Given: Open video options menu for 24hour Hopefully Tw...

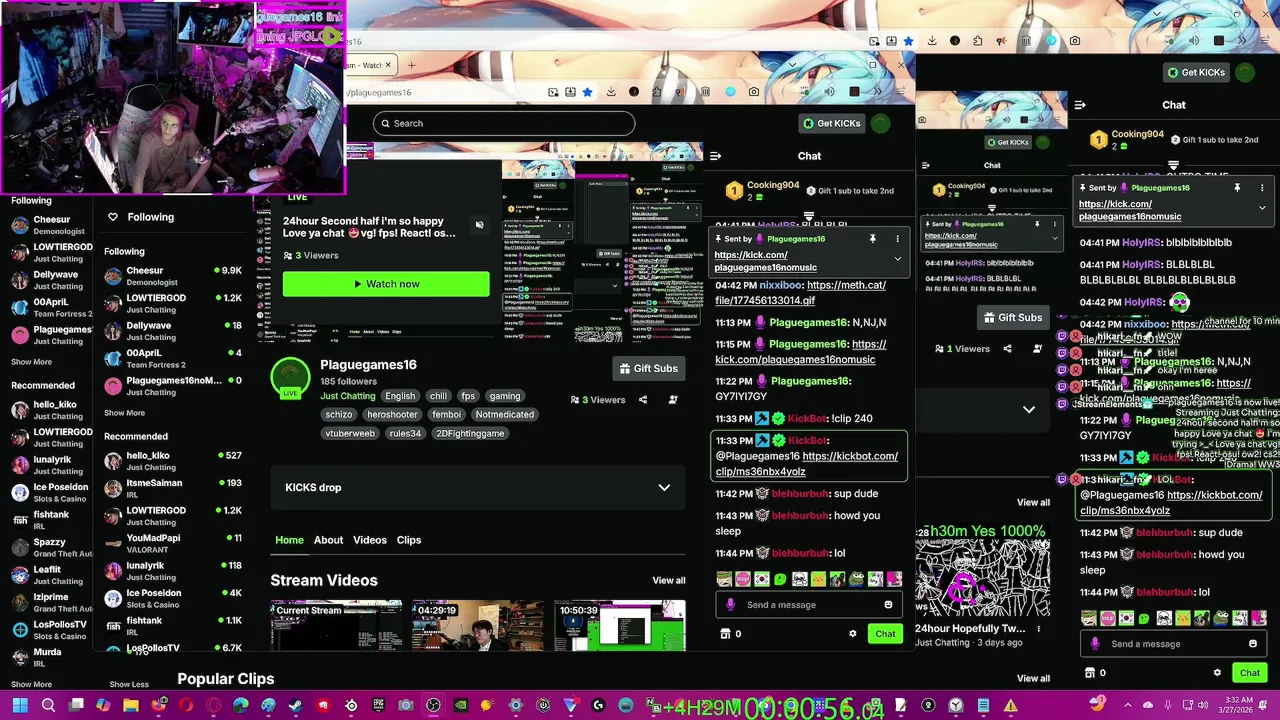Looking at the screenshot, I should click(1038, 629).
